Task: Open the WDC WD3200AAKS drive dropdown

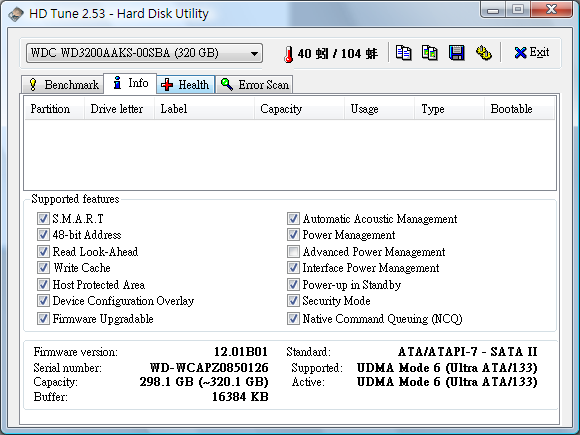Action: (x=144, y=53)
